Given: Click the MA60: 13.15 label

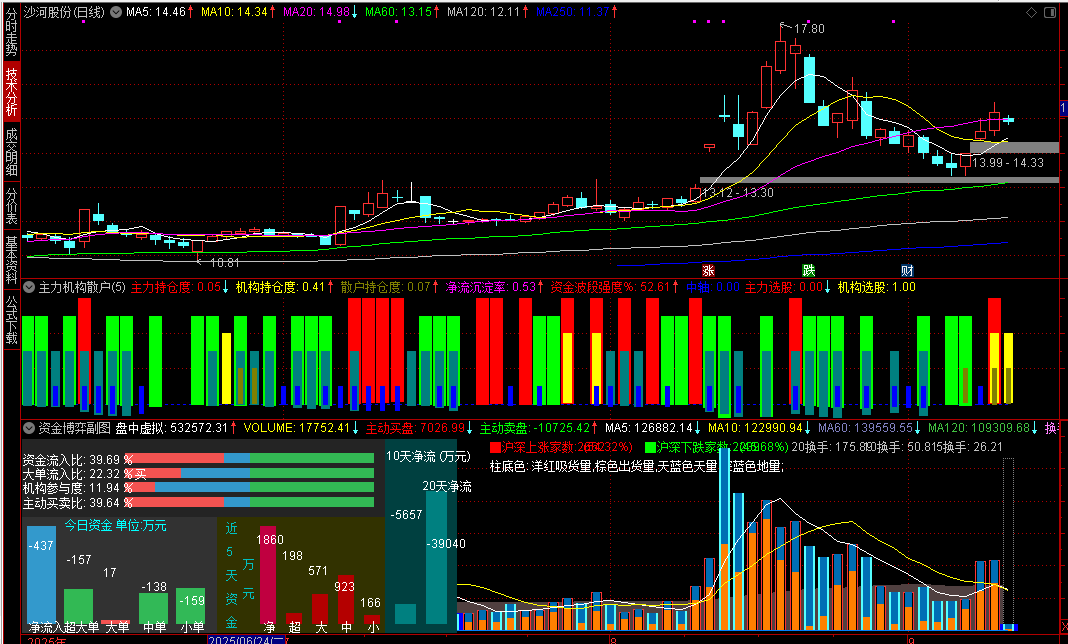Looking at the screenshot, I should click(x=398, y=12).
